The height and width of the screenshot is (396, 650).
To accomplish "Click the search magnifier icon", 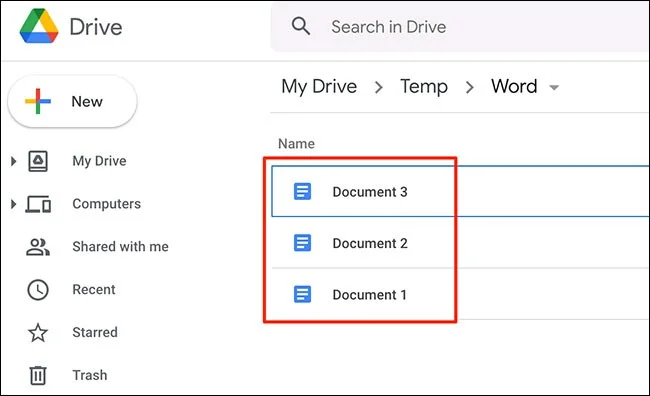I will (301, 26).
